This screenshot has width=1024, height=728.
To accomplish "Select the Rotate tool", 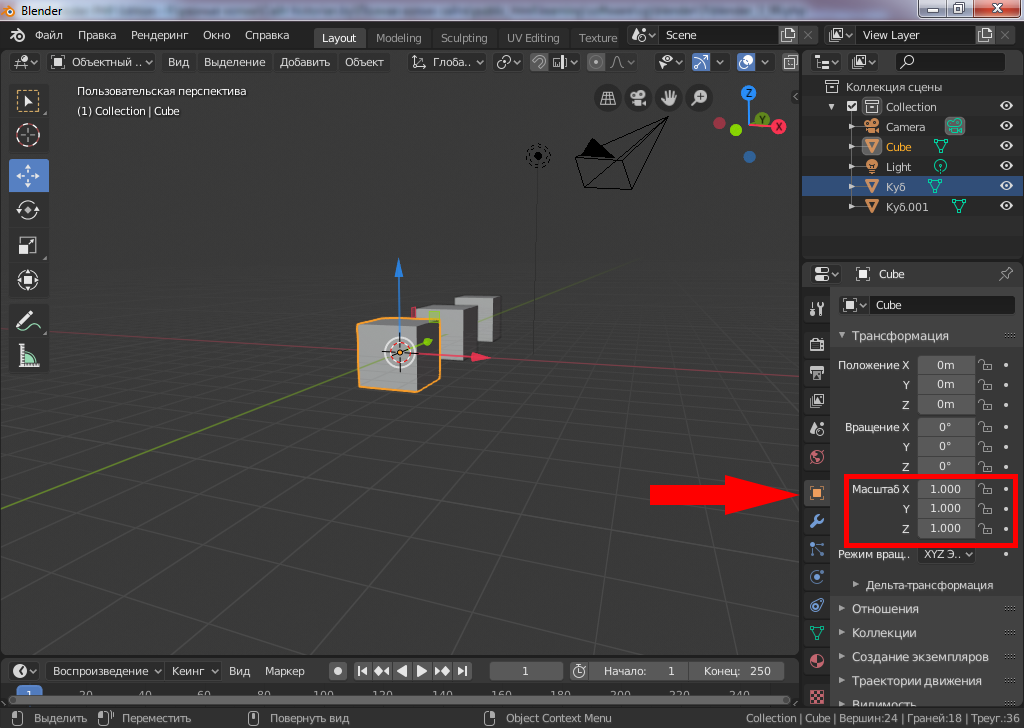I will pos(28,210).
